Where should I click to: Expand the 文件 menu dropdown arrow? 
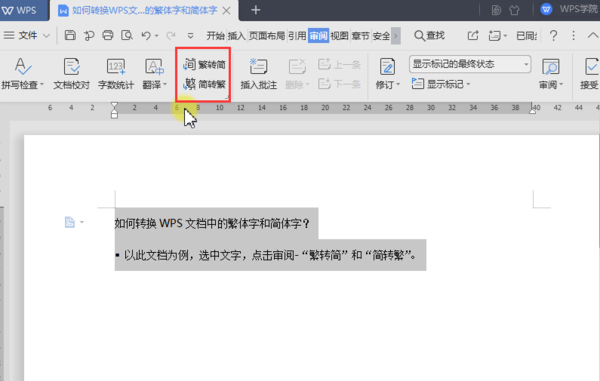(46, 36)
